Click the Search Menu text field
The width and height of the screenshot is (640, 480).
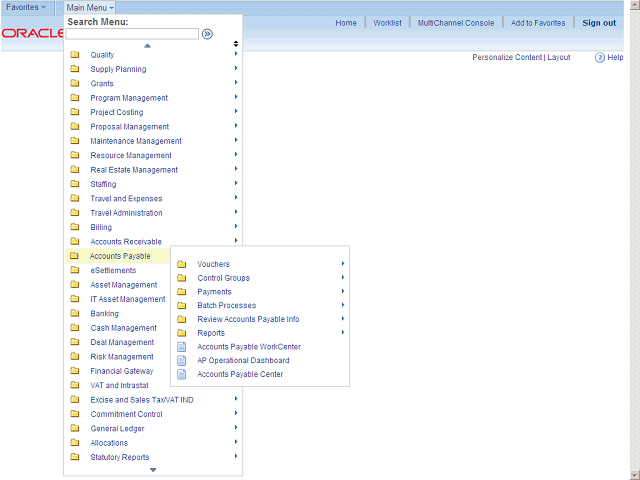click(x=133, y=33)
